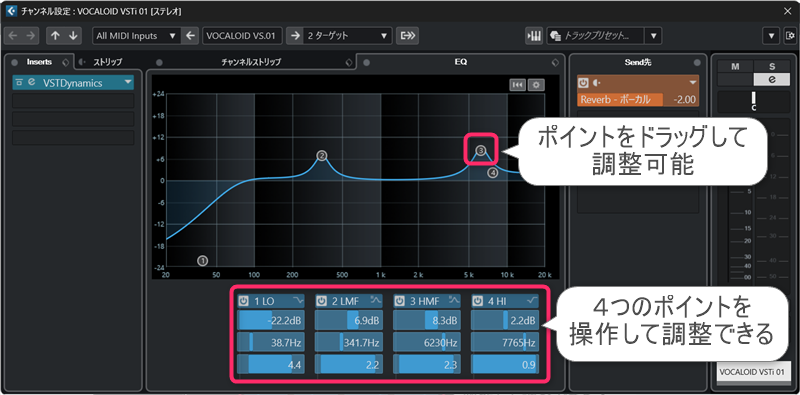Click the track preset icon
This screenshot has height=395, width=800.
tap(556, 36)
